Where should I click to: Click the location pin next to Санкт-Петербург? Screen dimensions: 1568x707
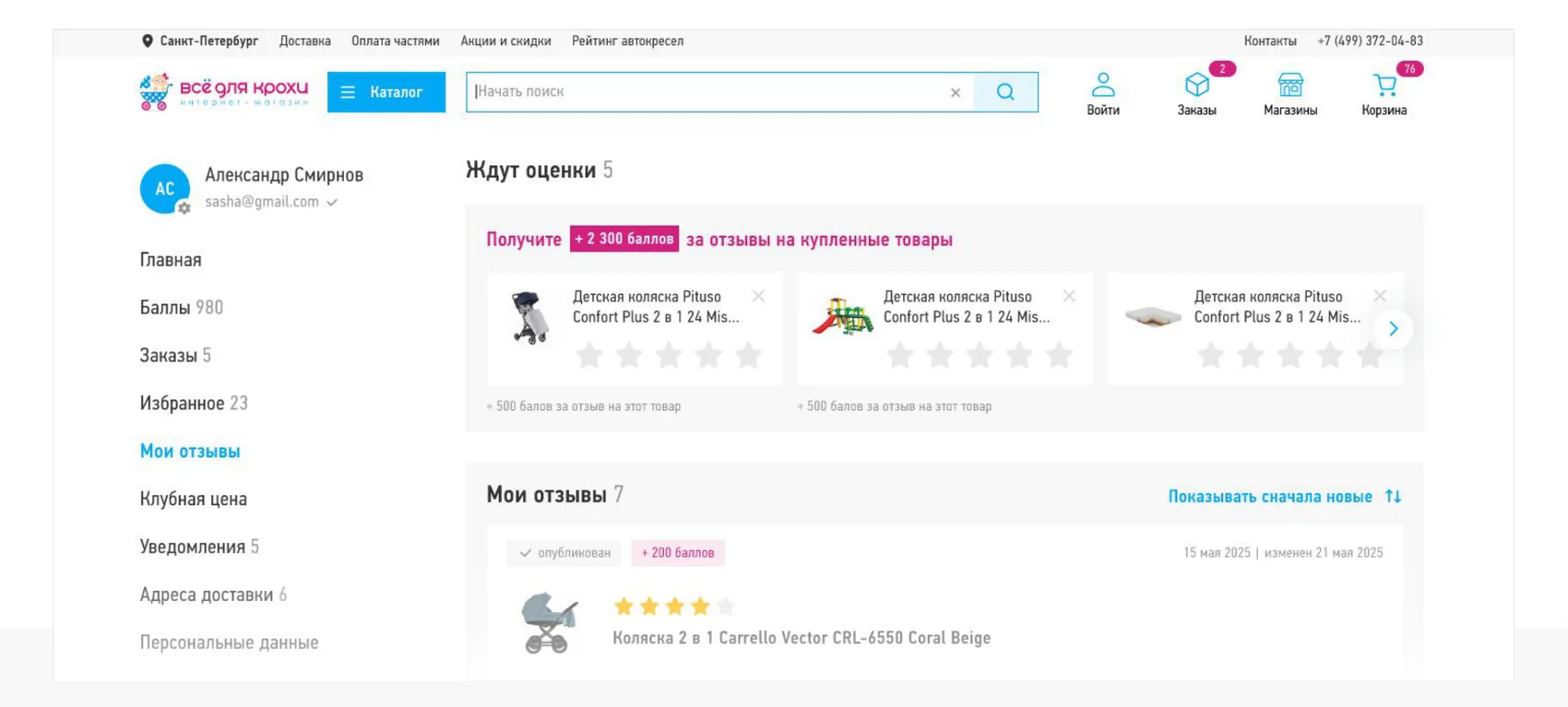(147, 41)
